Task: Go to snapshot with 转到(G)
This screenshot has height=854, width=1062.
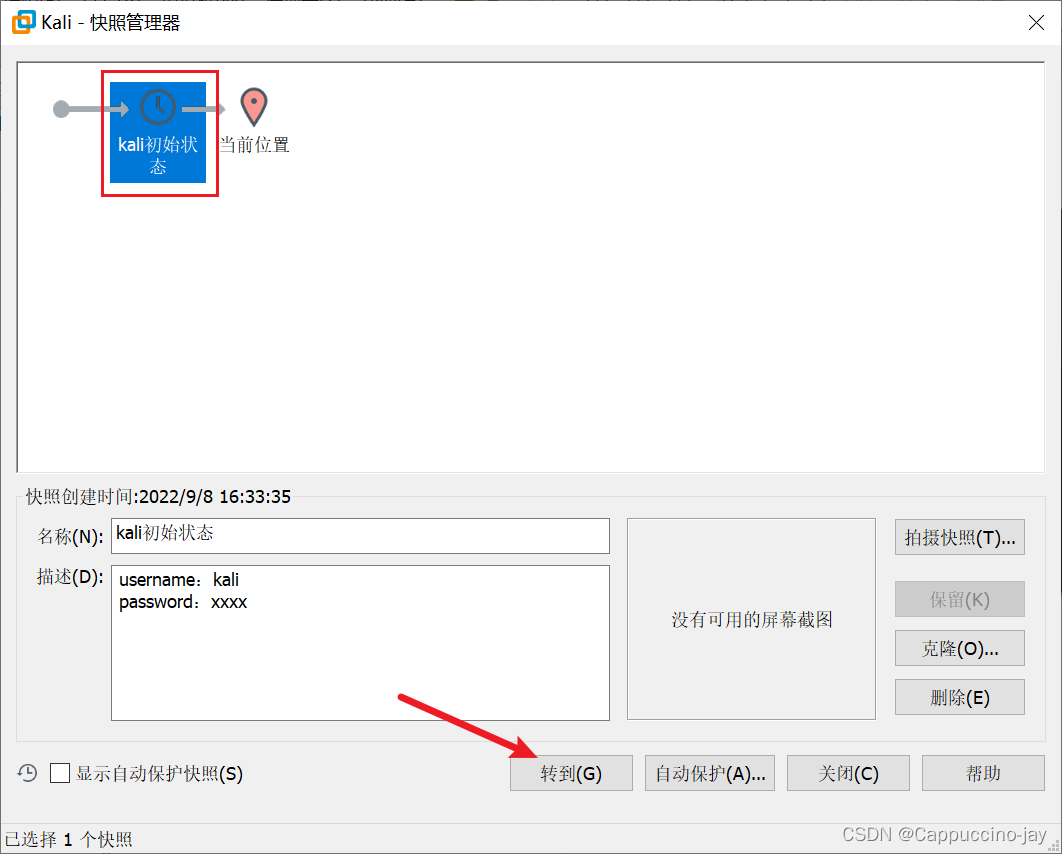Action: click(571, 773)
